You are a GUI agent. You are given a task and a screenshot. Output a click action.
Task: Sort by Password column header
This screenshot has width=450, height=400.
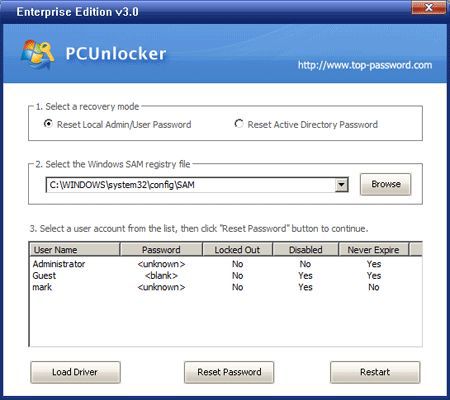pyautogui.click(x=161, y=250)
